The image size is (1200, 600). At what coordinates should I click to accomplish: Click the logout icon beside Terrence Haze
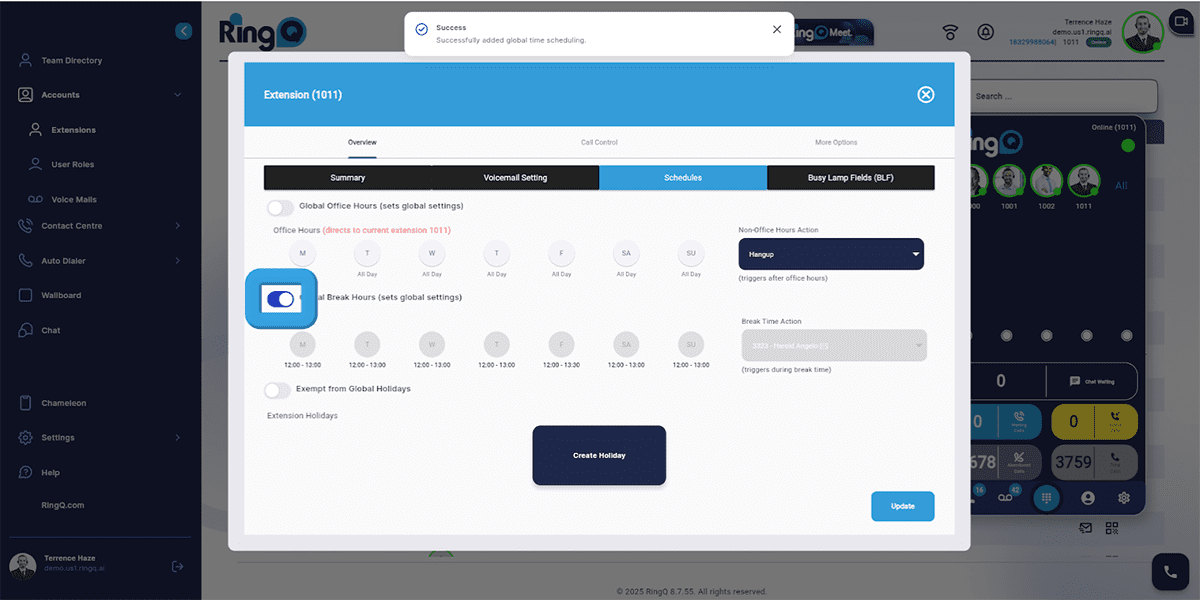(177, 566)
